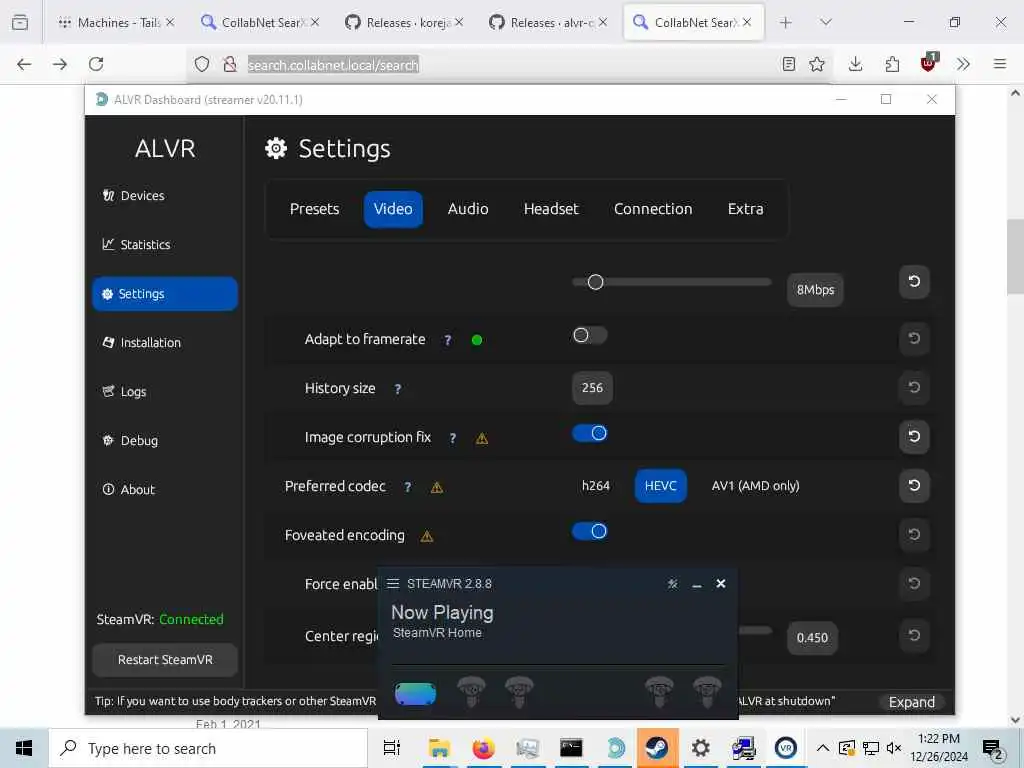This screenshot has width=1024, height=768.
Task: Select h264 as preferred codec
Action: point(596,486)
